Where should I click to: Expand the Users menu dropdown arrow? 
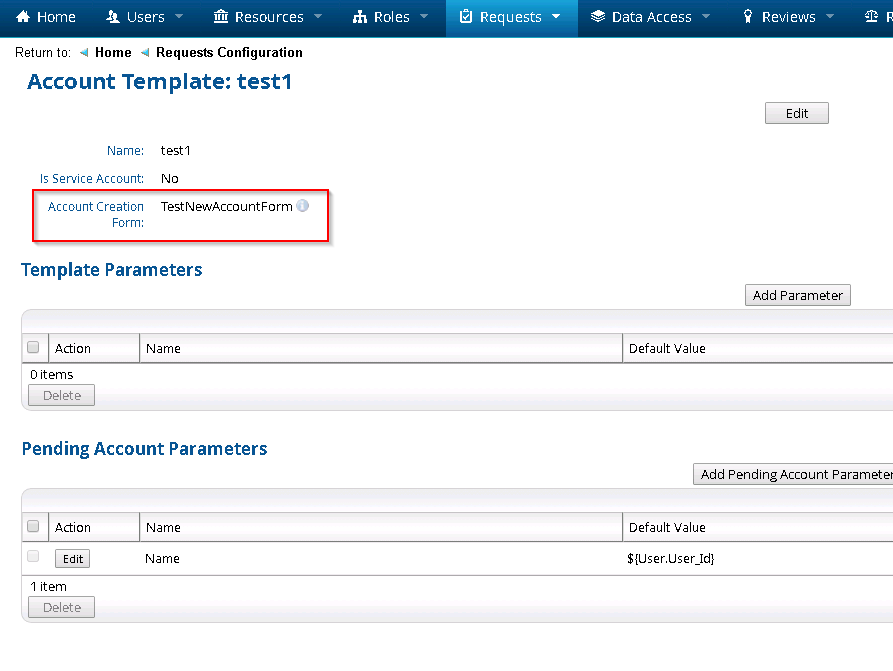coord(179,17)
